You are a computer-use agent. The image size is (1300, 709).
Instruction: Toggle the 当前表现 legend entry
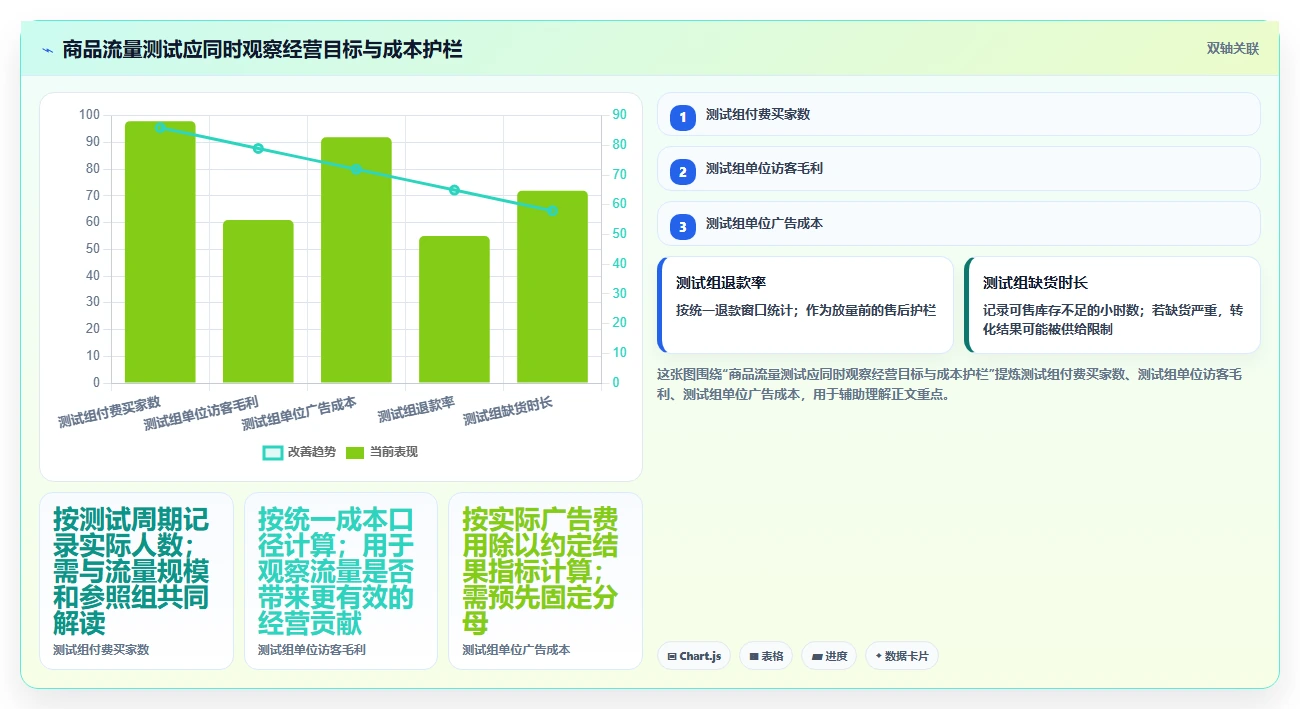pyautogui.click(x=382, y=452)
